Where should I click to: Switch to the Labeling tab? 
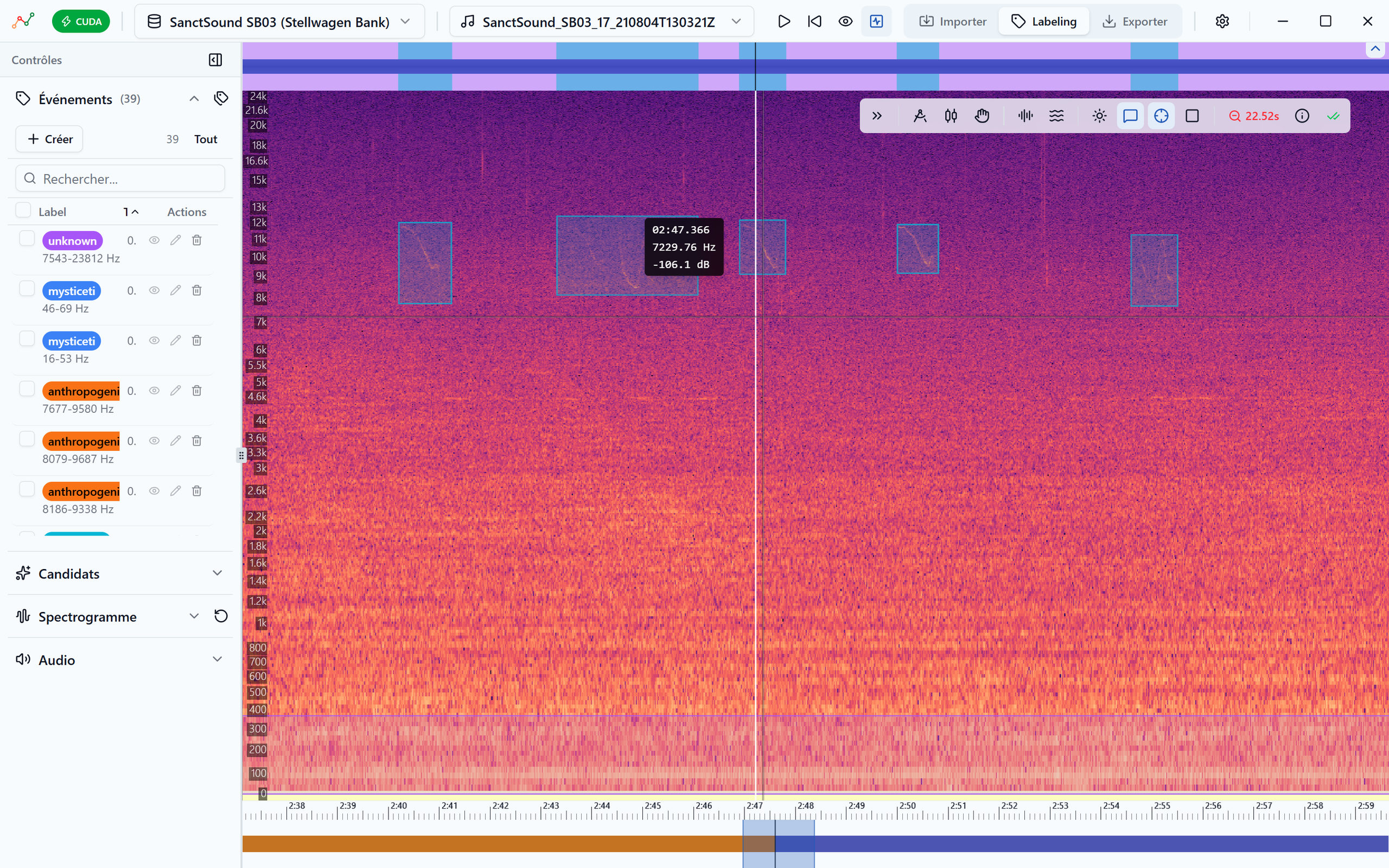[1043, 21]
